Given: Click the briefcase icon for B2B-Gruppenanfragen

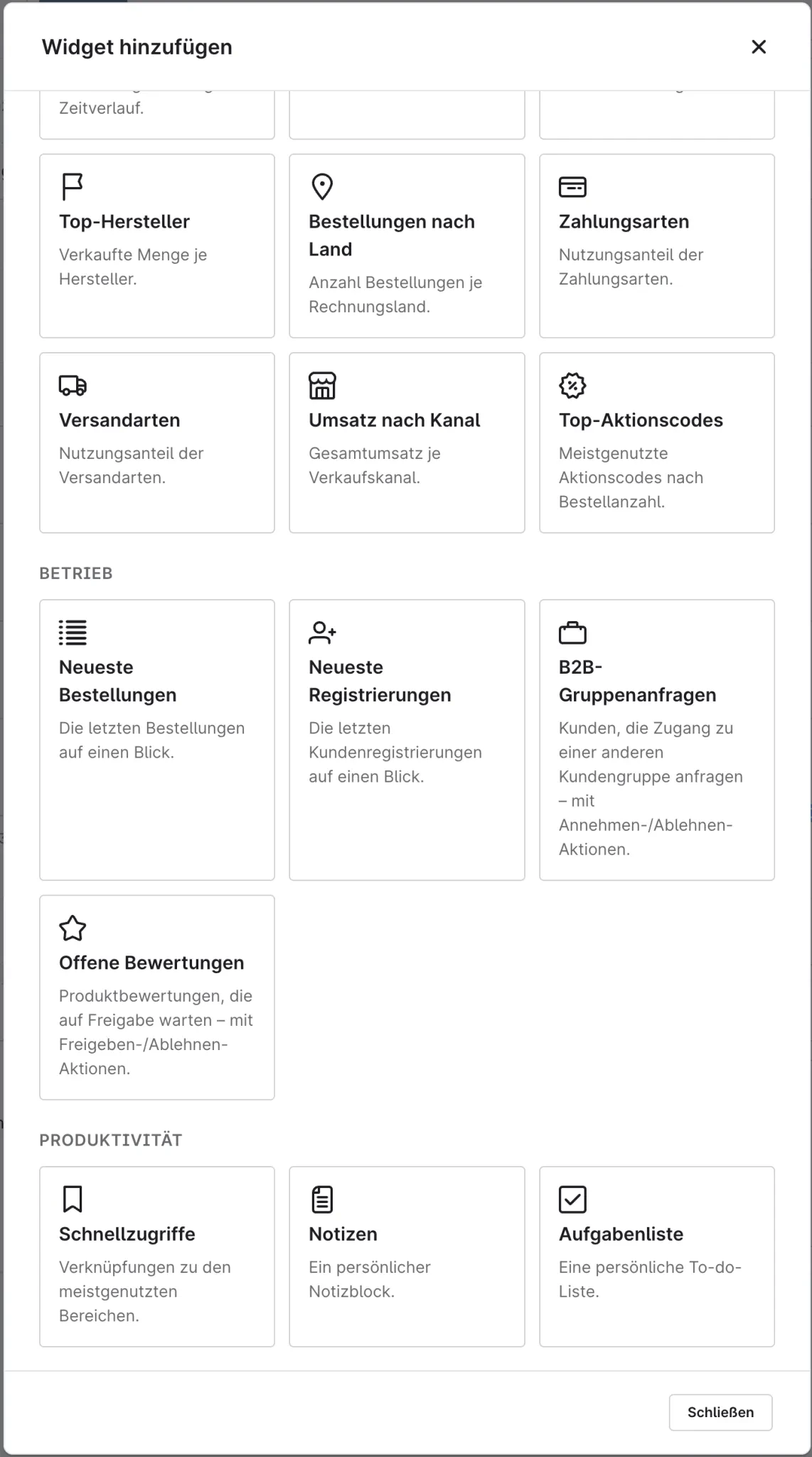Looking at the screenshot, I should (572, 632).
